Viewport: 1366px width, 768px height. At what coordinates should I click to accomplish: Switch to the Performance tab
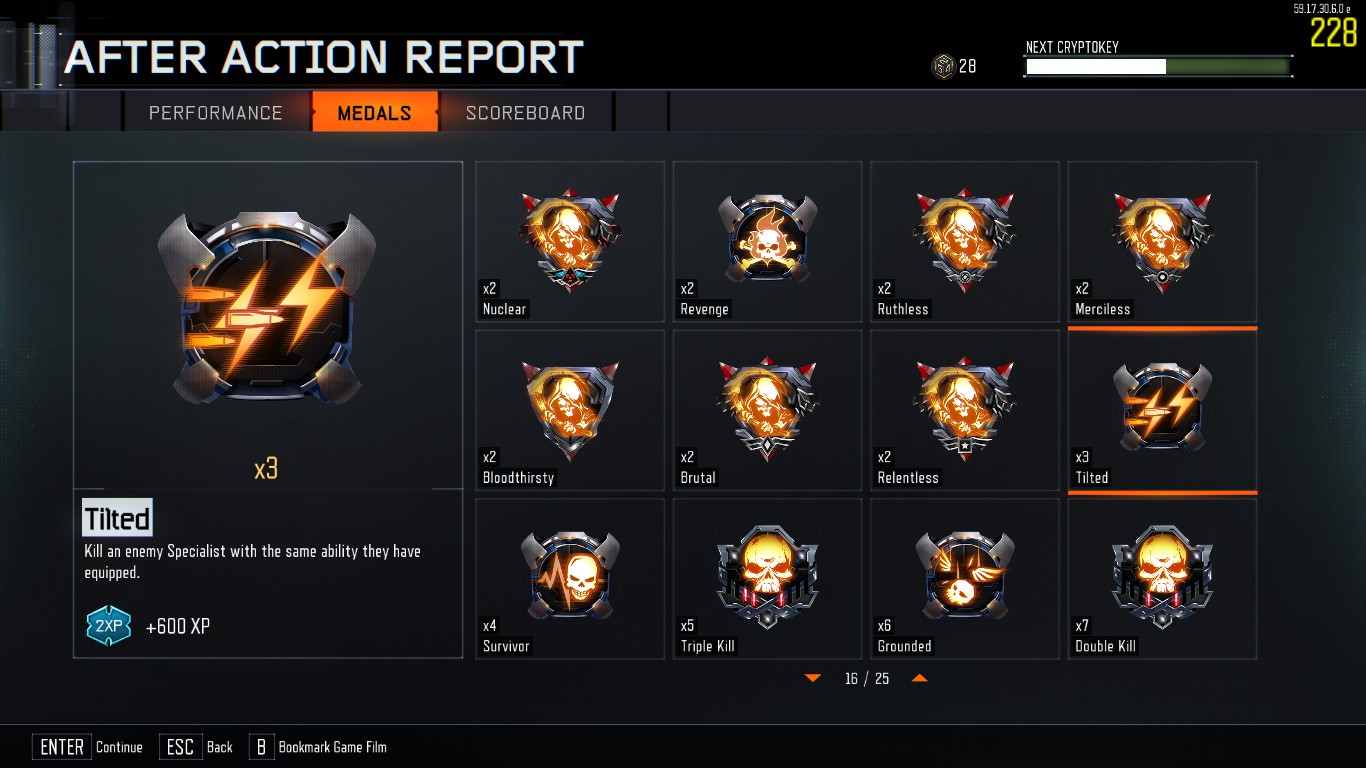[x=216, y=112]
